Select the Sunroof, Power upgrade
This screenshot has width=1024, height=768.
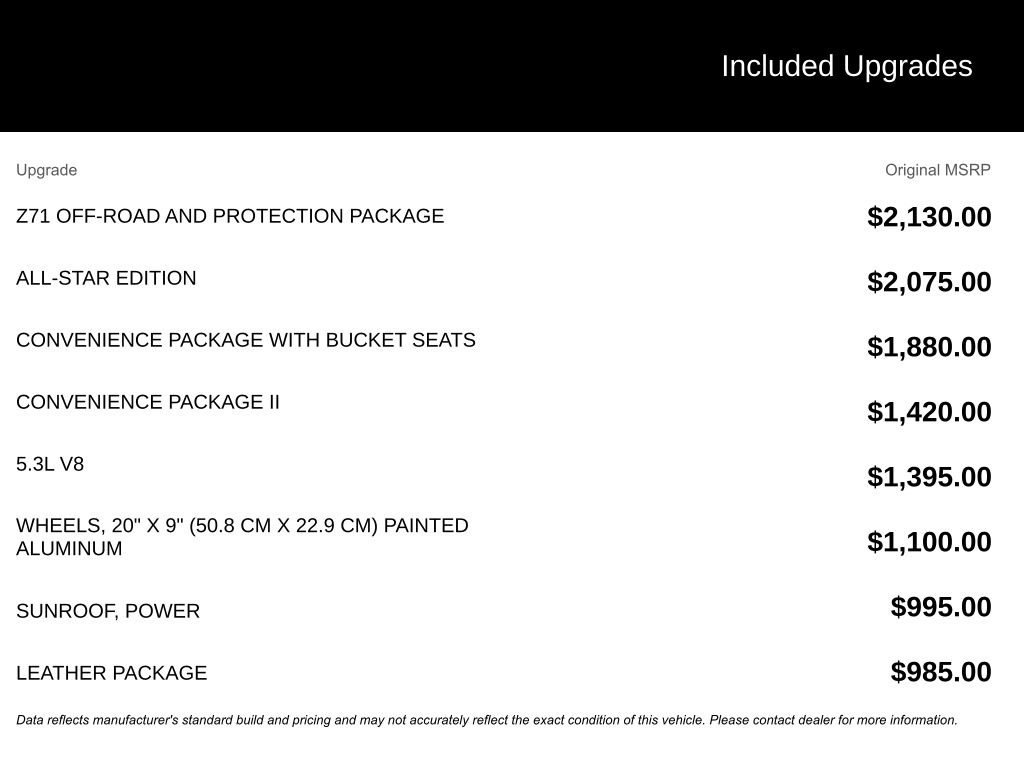click(108, 611)
